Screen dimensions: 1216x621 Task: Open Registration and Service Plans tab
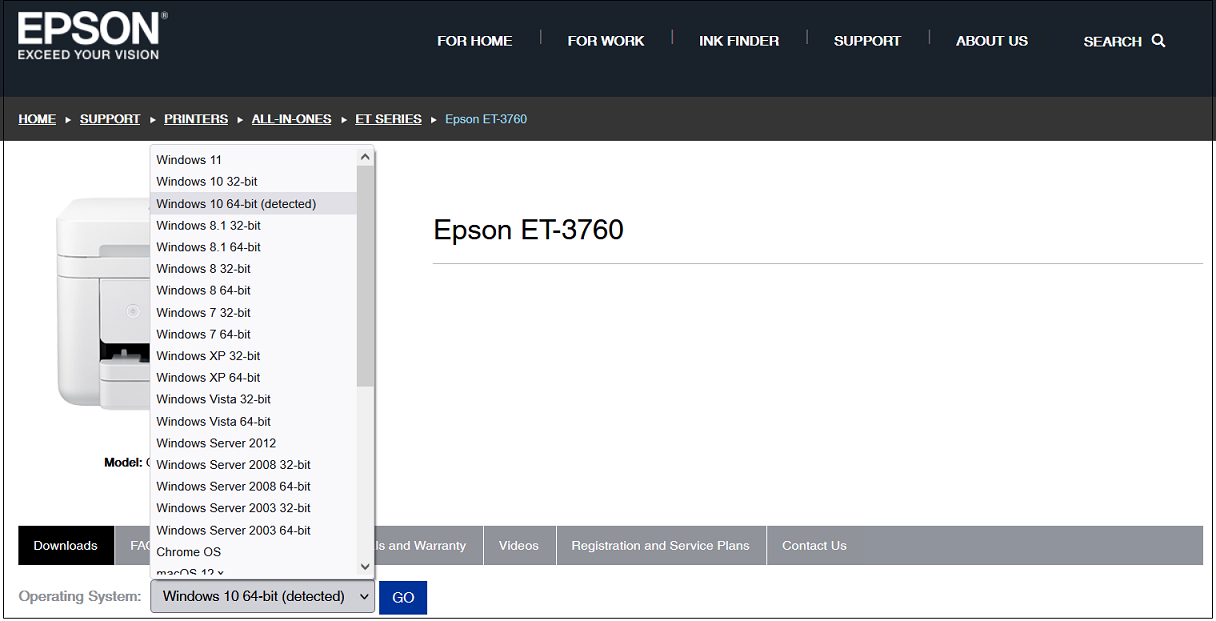point(660,546)
